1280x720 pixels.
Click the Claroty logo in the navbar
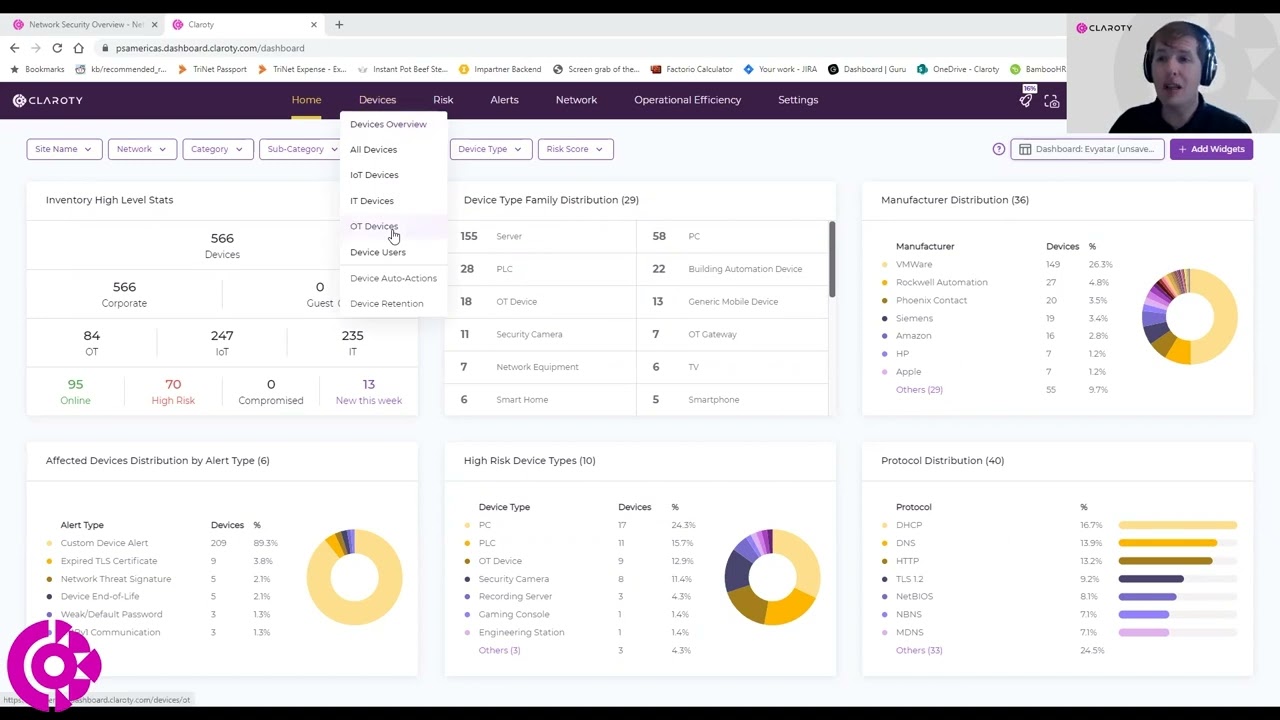(48, 100)
